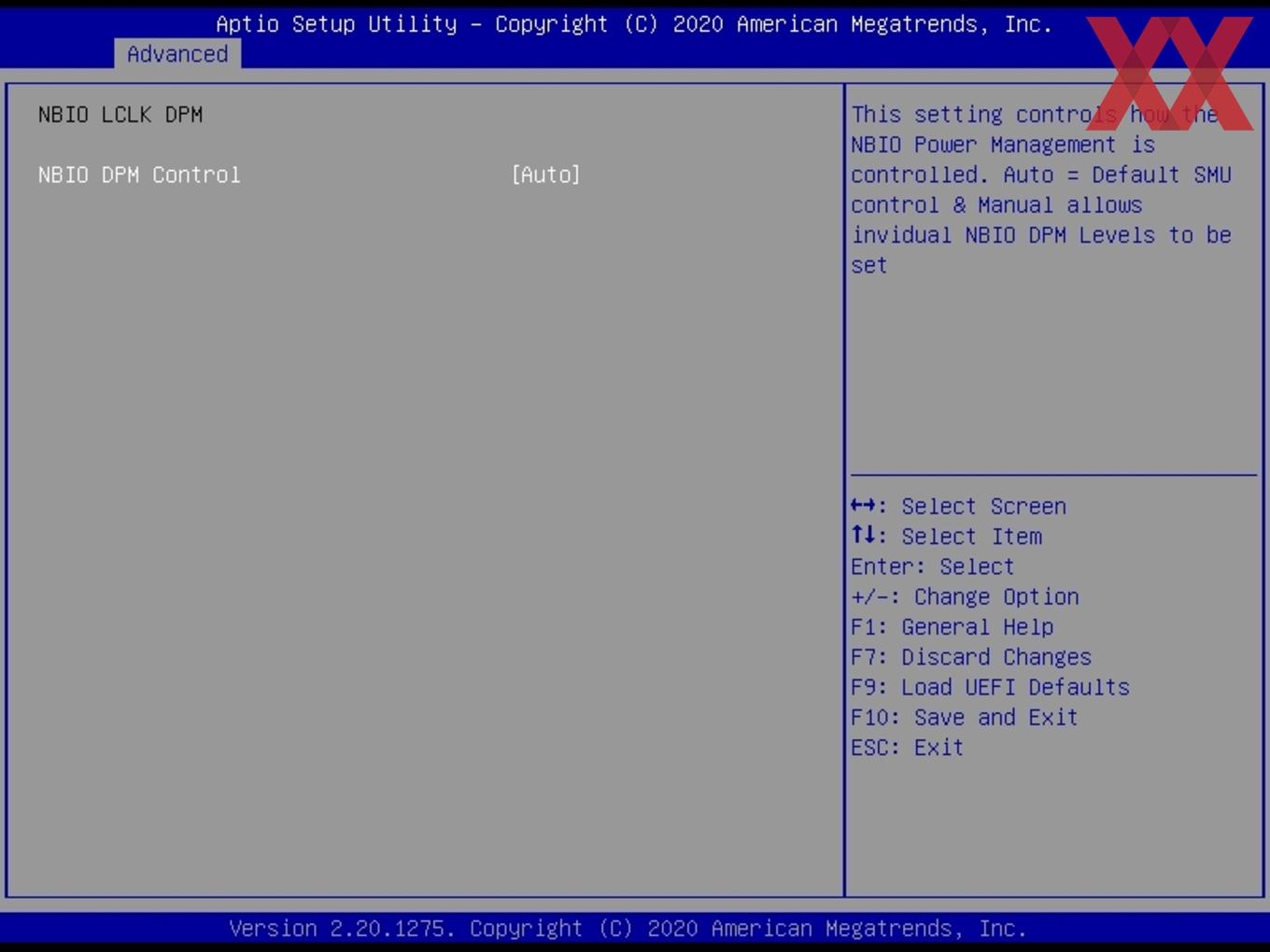The width and height of the screenshot is (1270, 952).
Task: Click the 'F1: General Help' hint
Action: tap(952, 626)
